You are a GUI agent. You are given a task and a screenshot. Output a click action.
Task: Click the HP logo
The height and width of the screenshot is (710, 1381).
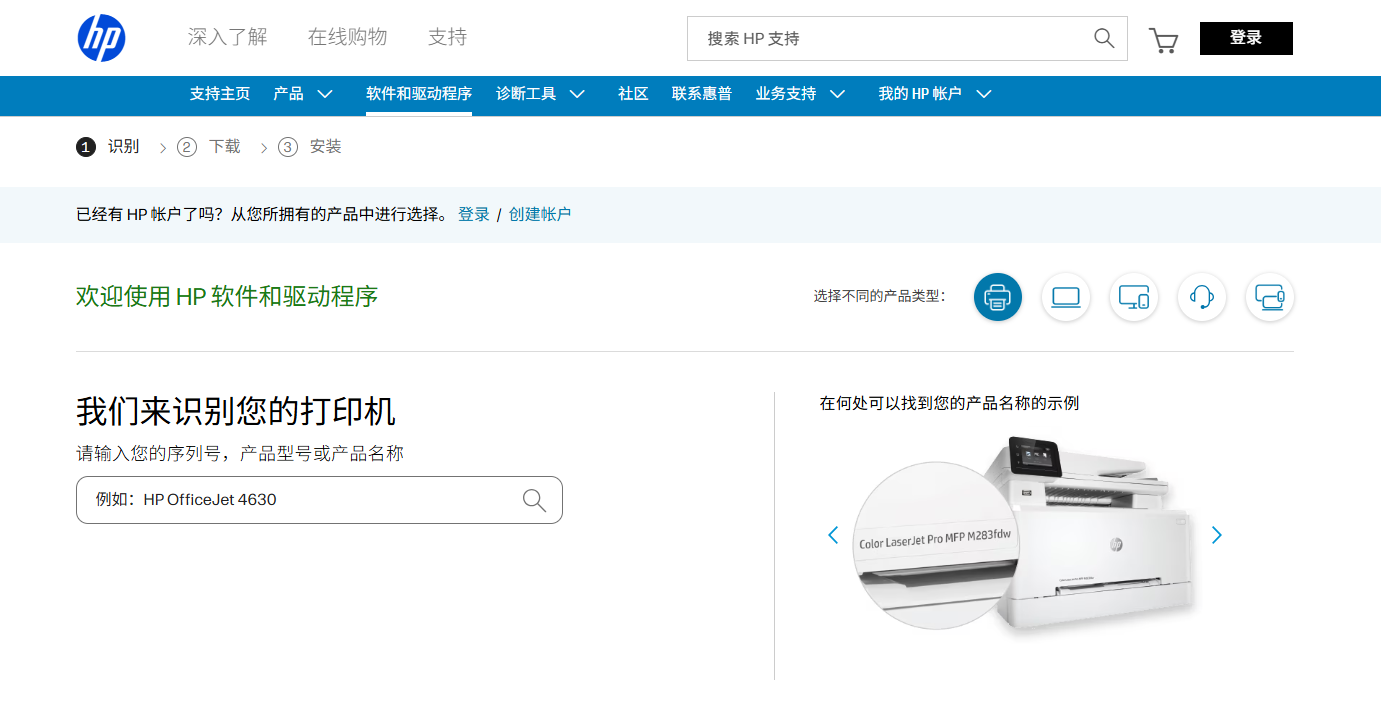(102, 38)
